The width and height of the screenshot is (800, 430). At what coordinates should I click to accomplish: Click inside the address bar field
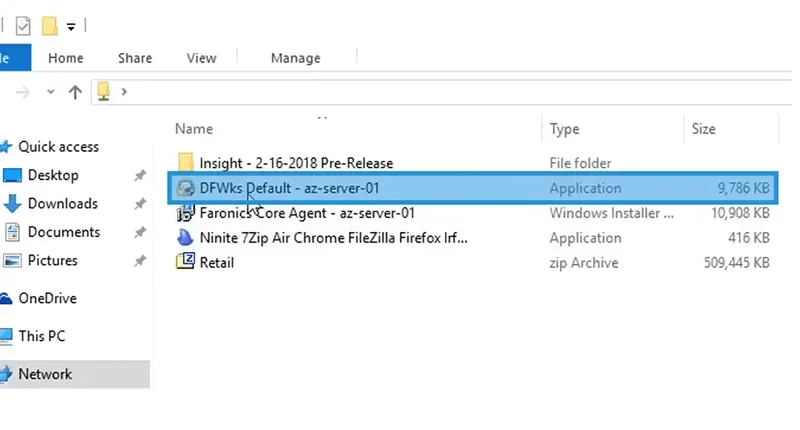(x=459, y=92)
